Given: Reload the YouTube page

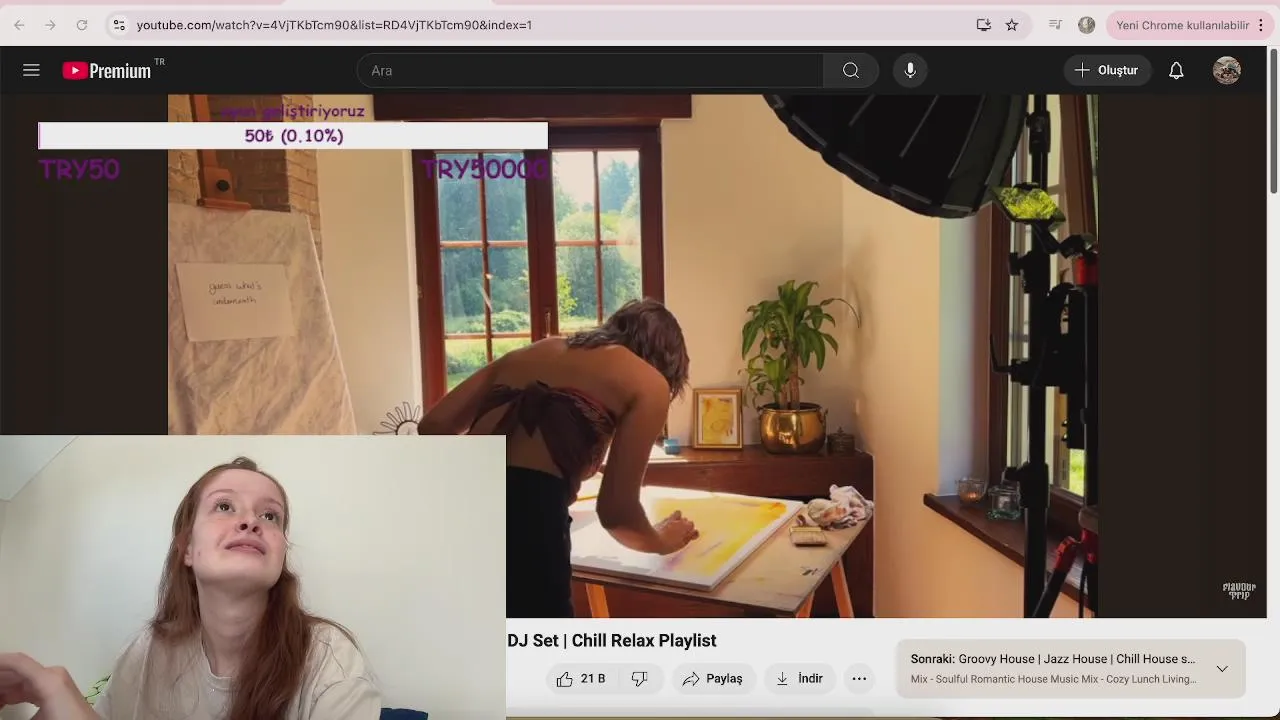Looking at the screenshot, I should 82,25.
